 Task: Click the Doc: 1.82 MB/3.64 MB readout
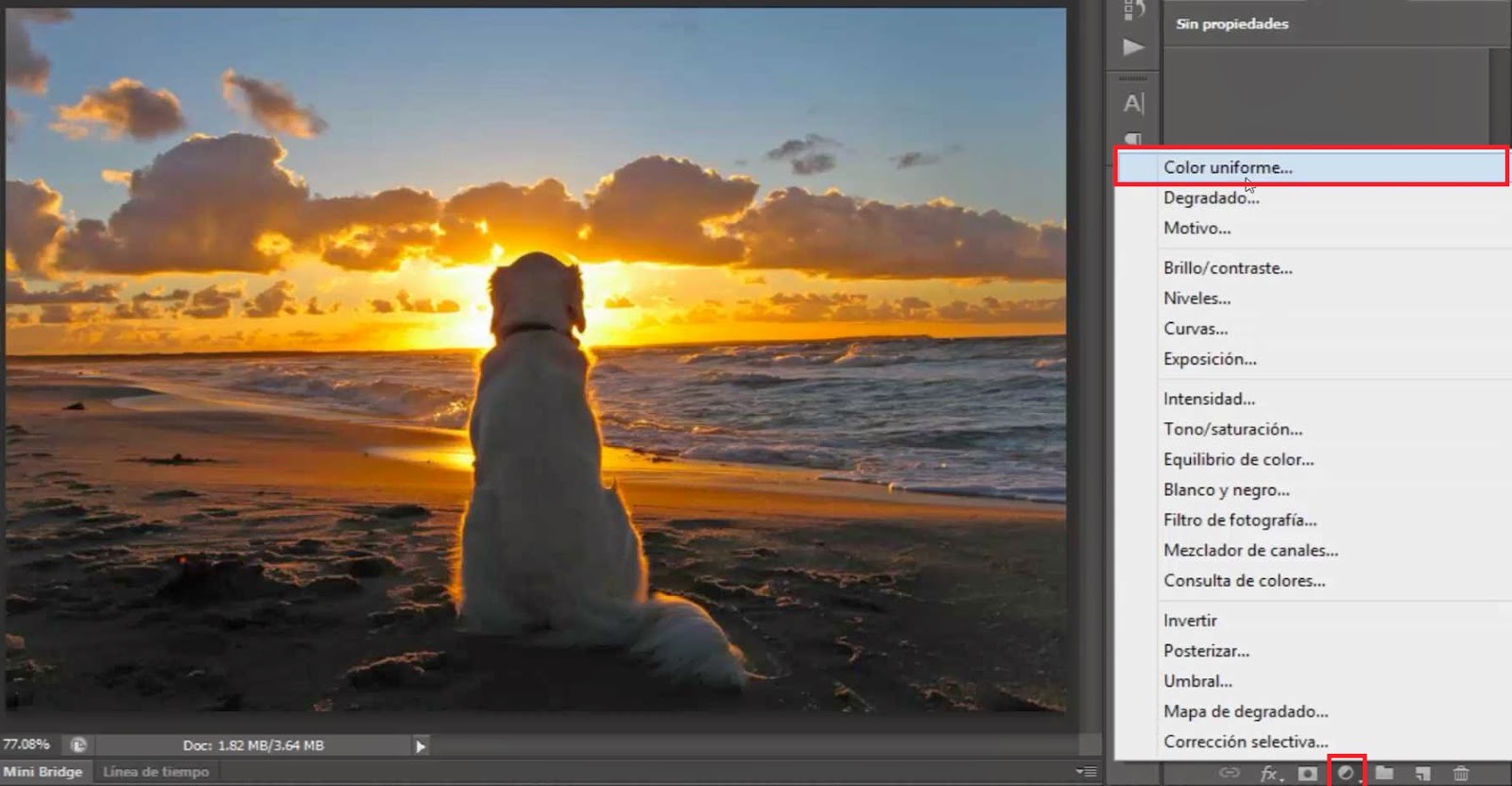(253, 745)
